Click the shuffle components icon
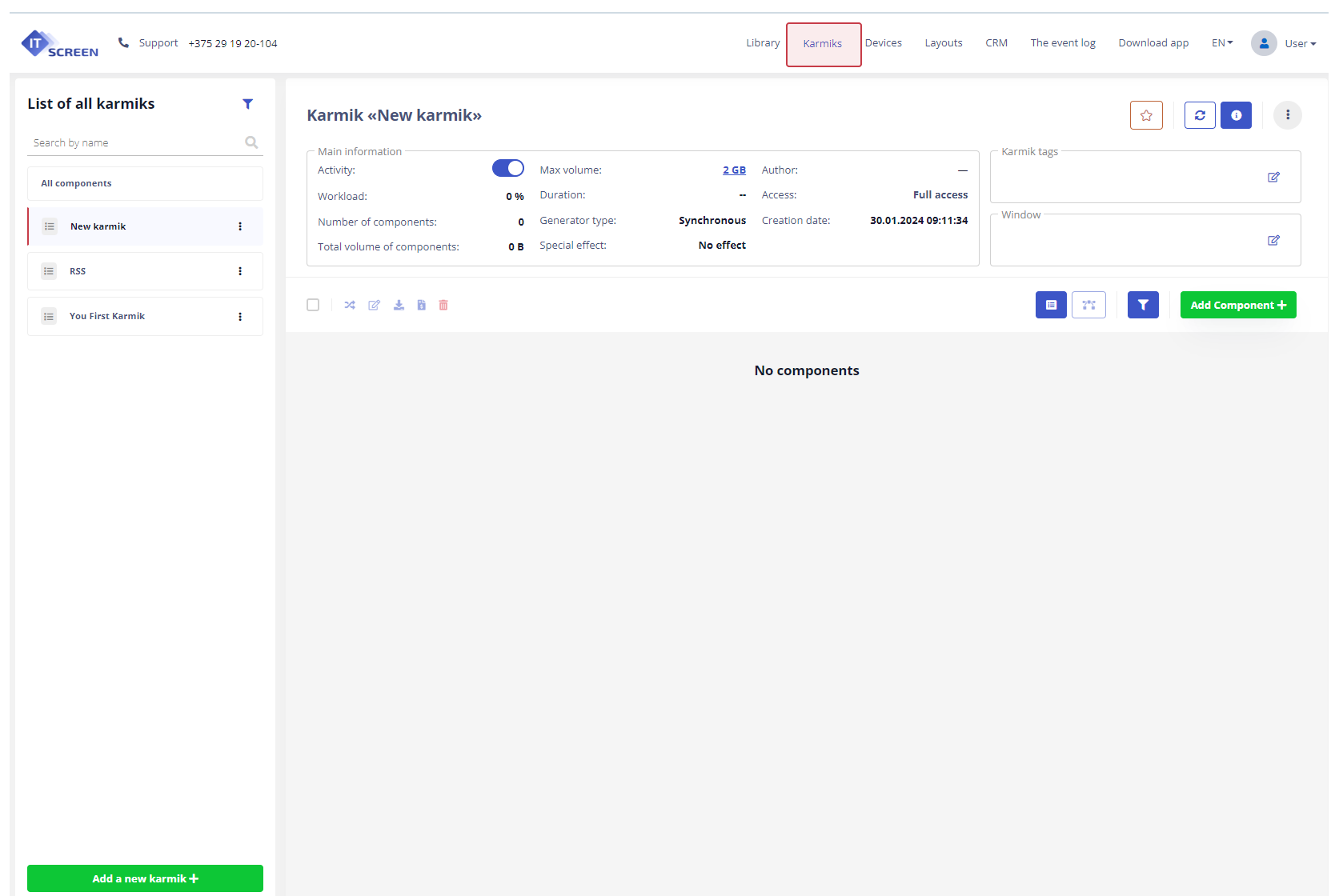 tap(350, 305)
